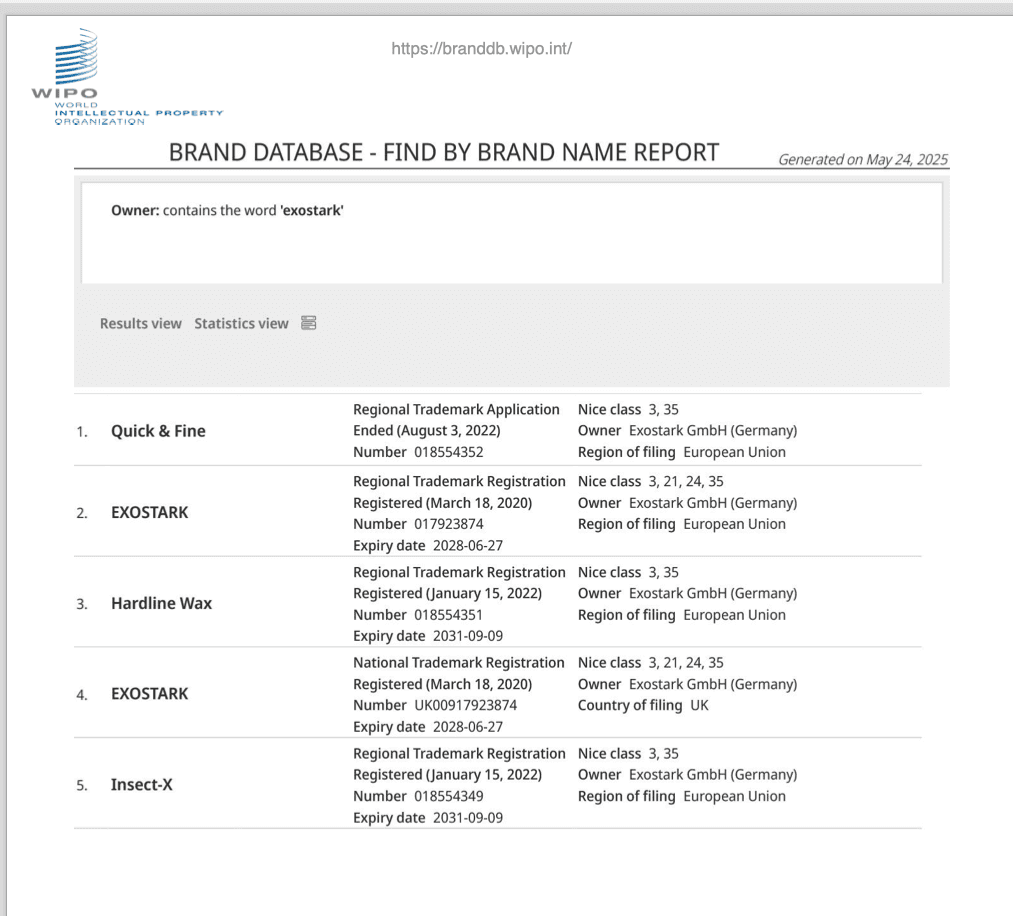This screenshot has height=916, width=1013.
Task: Click number 018554349 of Insect-X
Action: tap(448, 796)
